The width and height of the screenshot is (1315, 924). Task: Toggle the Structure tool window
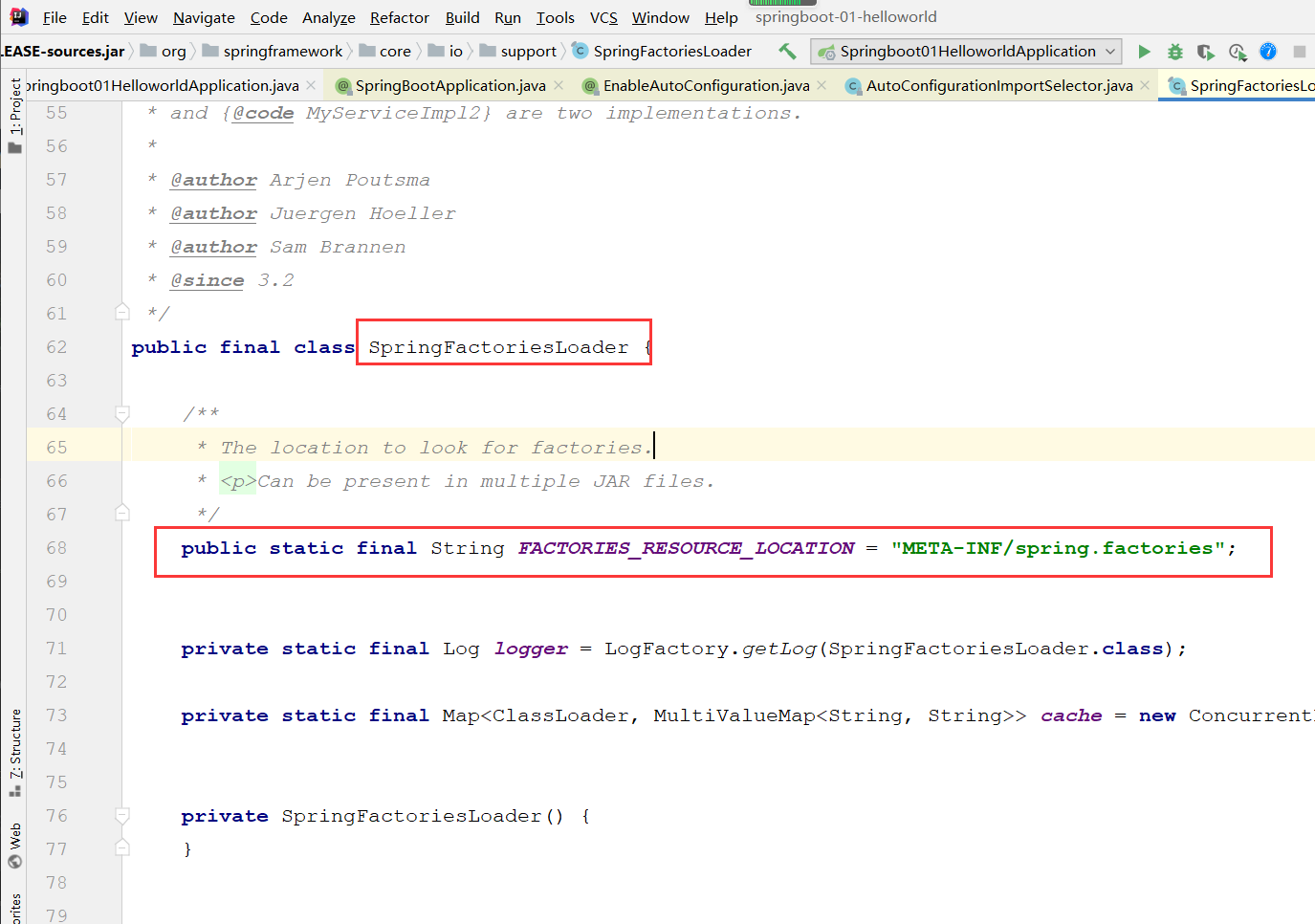pos(14,754)
